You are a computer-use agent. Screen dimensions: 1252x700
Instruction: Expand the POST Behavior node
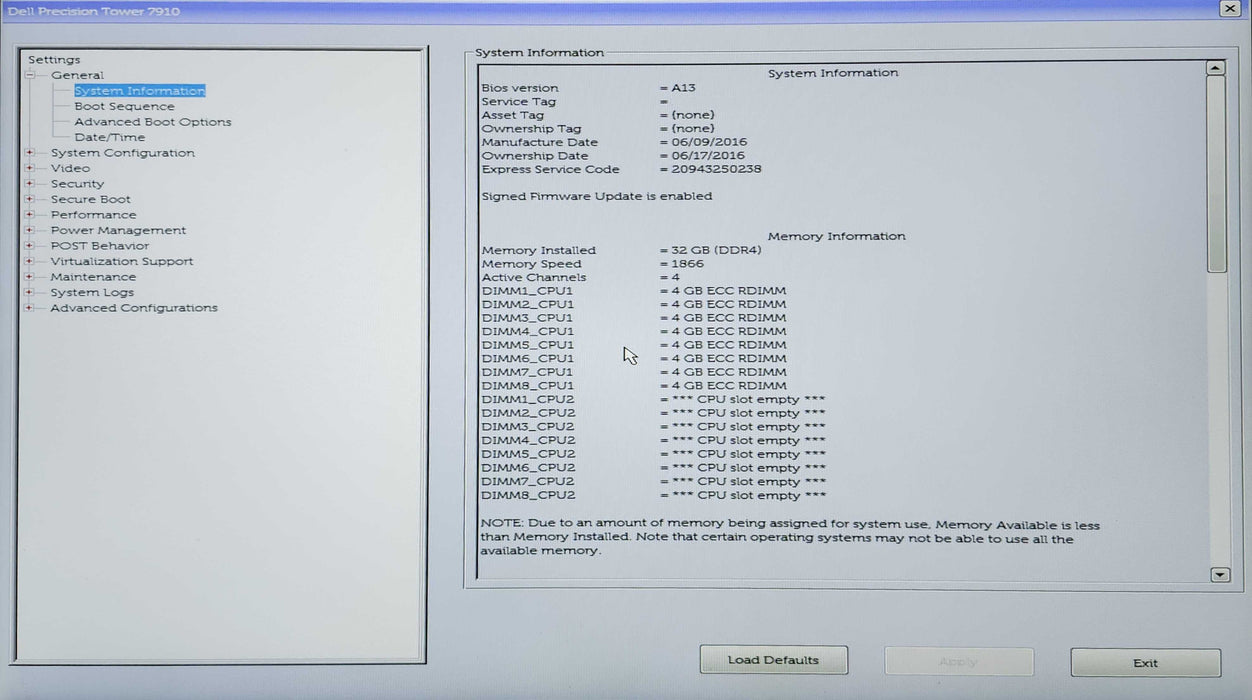tap(30, 246)
